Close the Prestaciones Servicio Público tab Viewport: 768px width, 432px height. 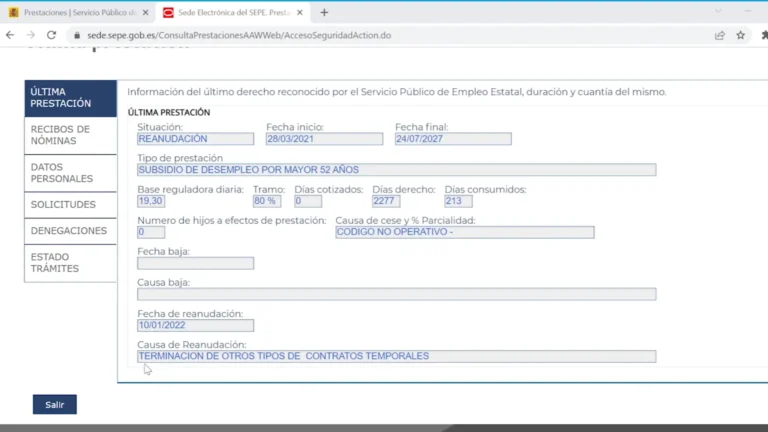point(145,13)
